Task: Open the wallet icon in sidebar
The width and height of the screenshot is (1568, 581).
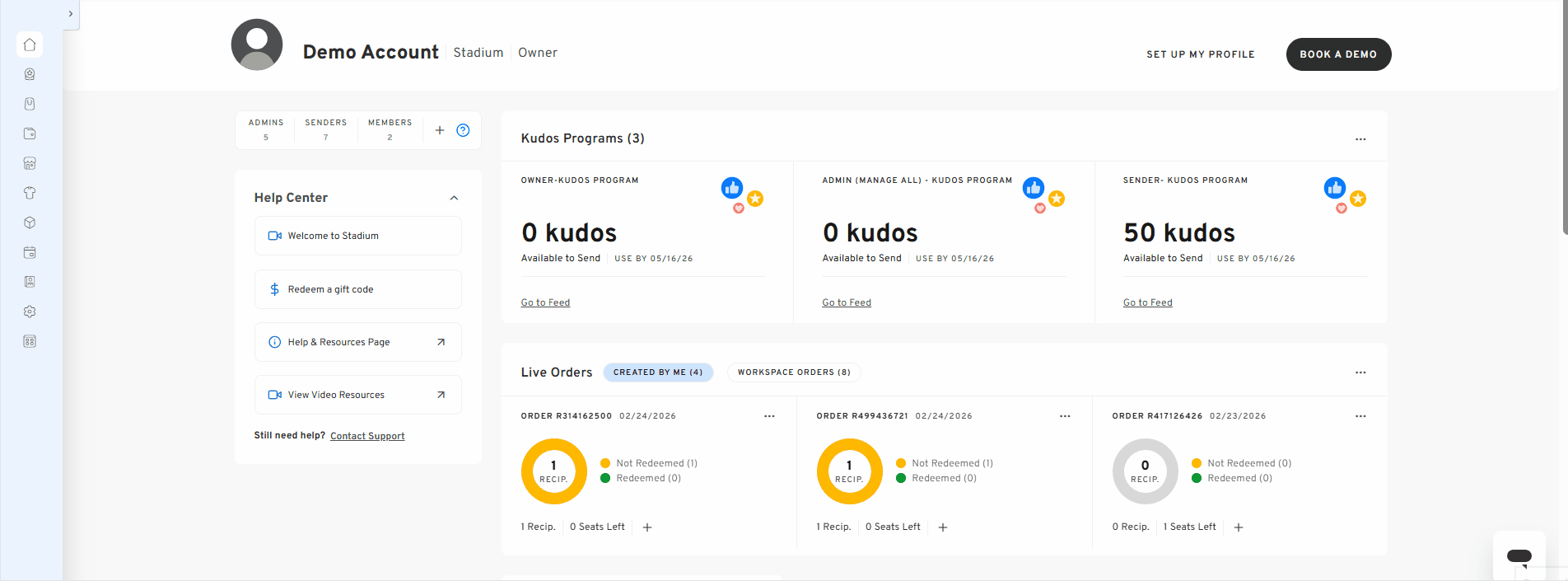Action: pyautogui.click(x=30, y=134)
